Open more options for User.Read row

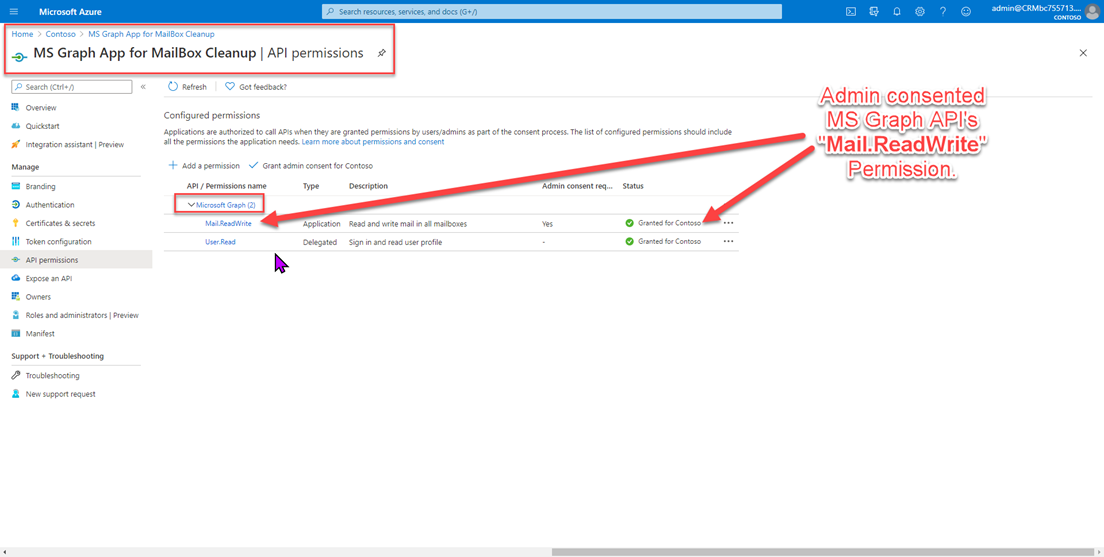coord(728,241)
